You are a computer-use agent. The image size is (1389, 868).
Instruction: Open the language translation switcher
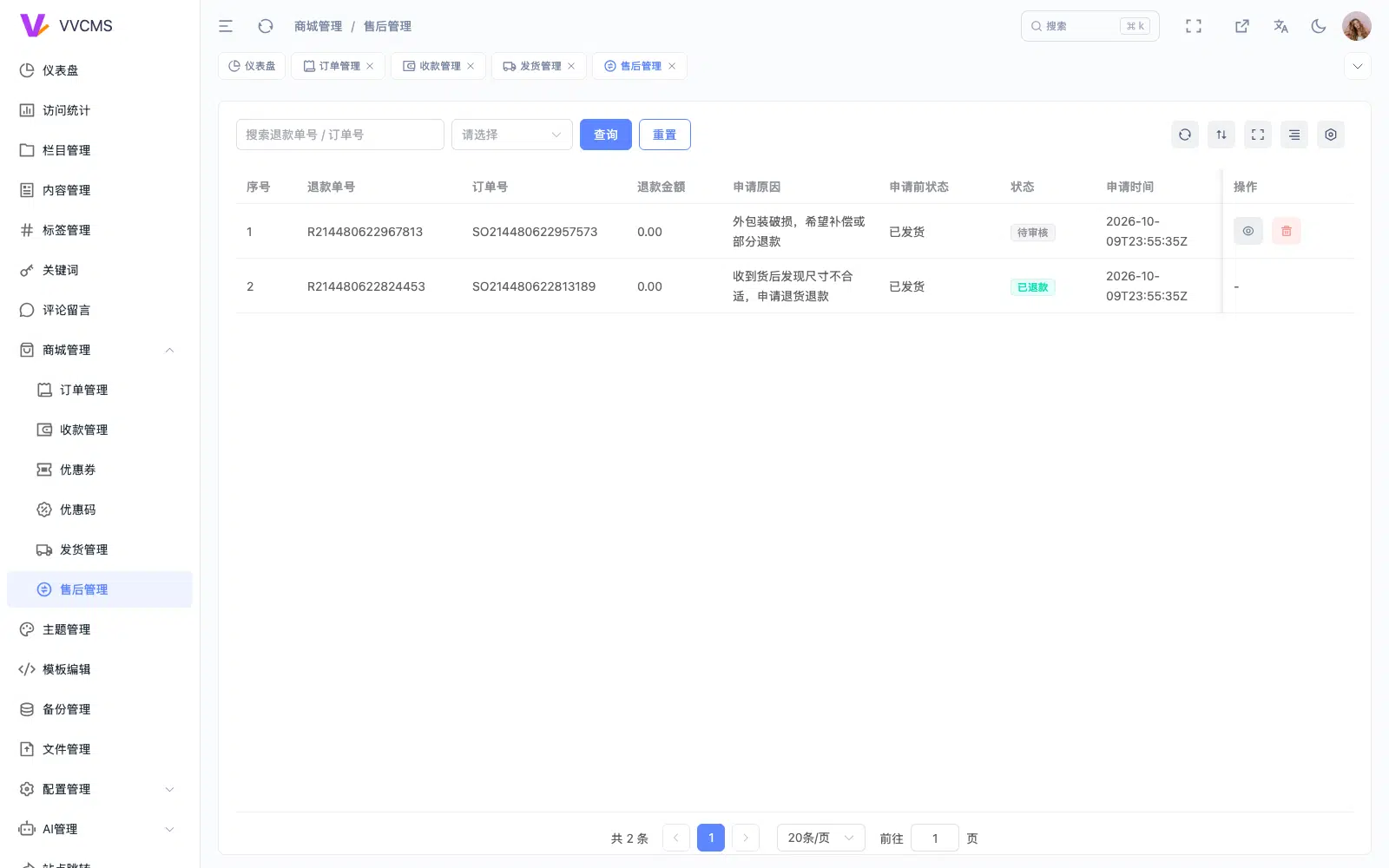click(1280, 26)
